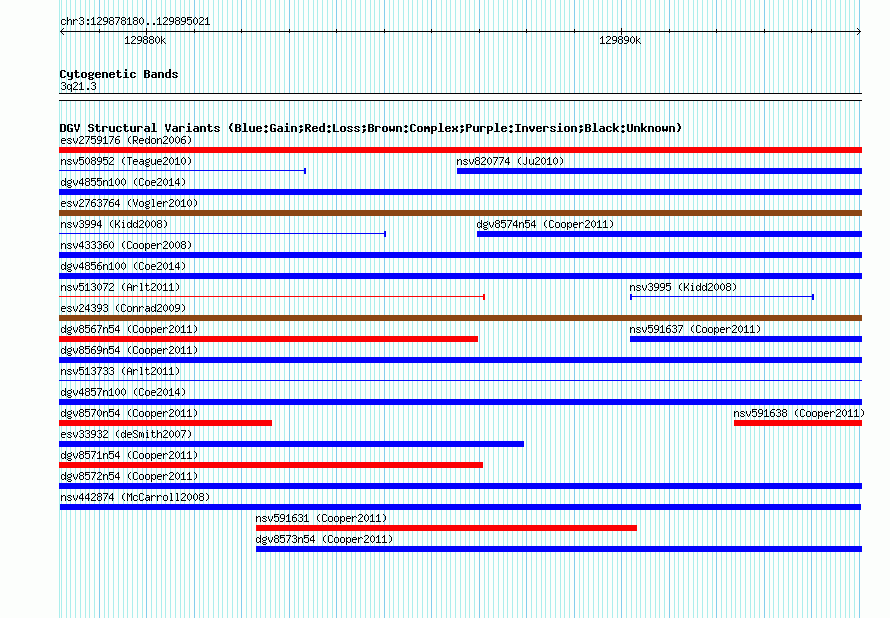
Task: Click blue bar under dgv8573n54
Action: 559,549
